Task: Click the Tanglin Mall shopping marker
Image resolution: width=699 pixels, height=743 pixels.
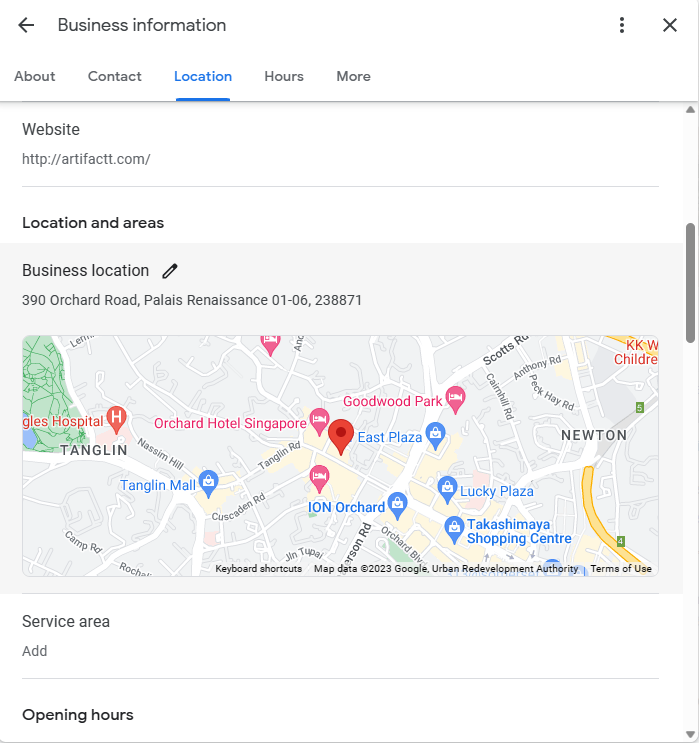Action: click(x=209, y=483)
